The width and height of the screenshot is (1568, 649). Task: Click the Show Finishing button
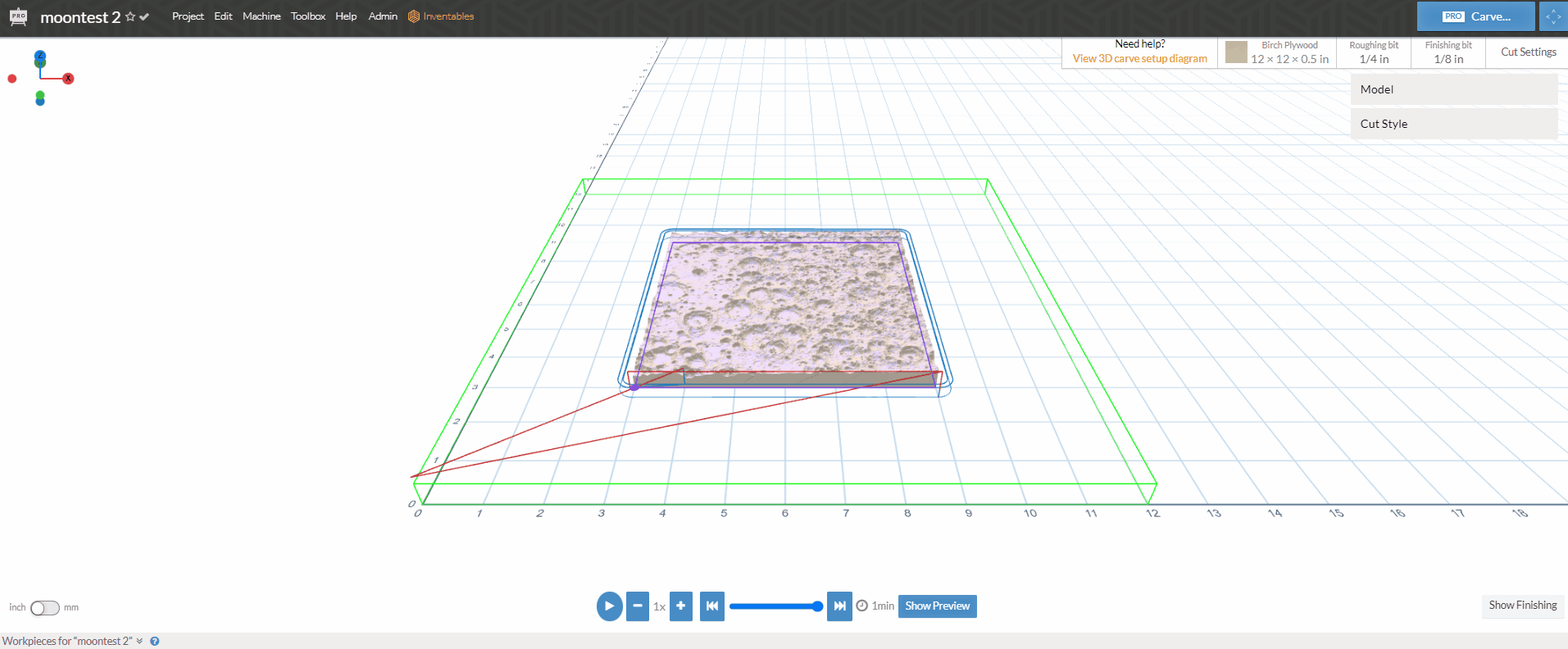pyautogui.click(x=1523, y=606)
